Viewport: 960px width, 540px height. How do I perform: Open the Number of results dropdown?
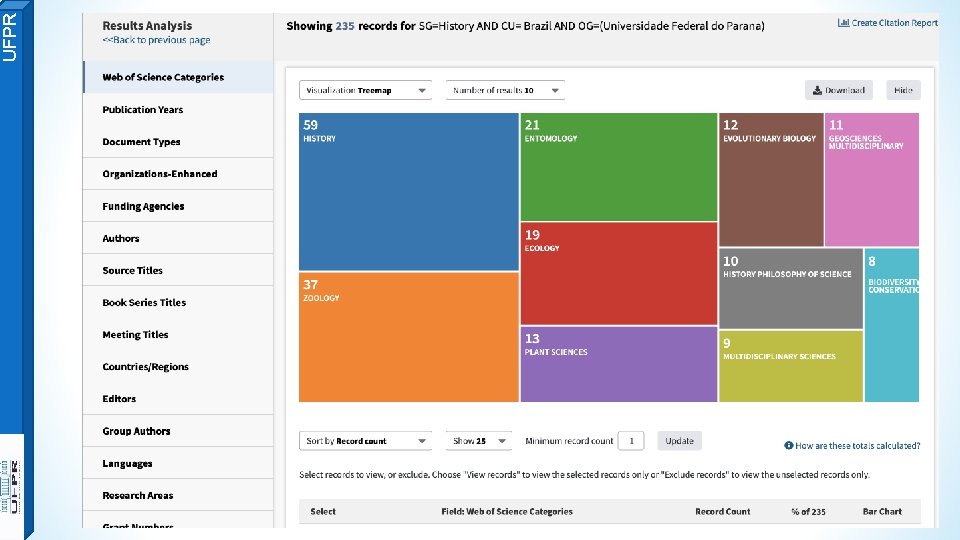(505, 90)
